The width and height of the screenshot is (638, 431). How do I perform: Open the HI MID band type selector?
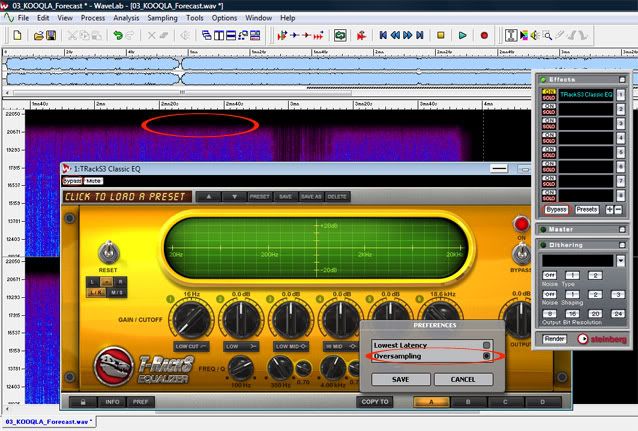340,346
